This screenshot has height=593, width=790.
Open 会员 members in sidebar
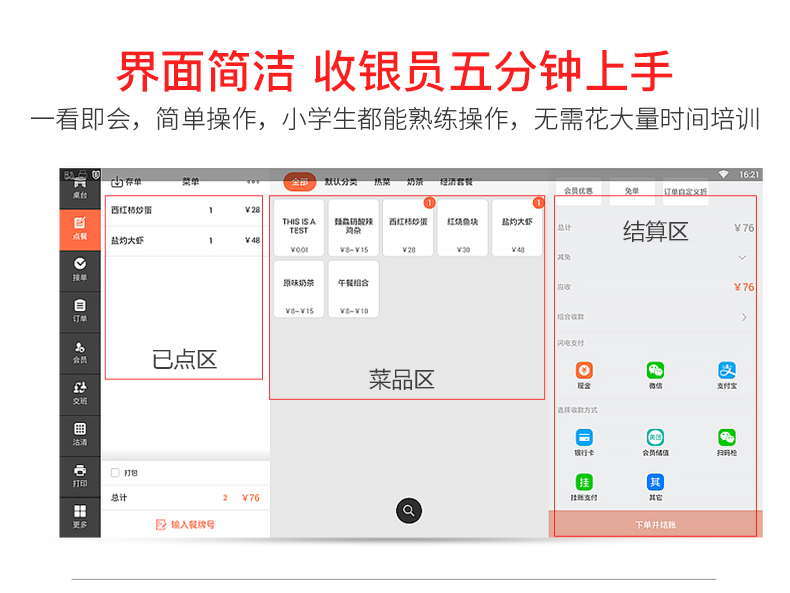[x=80, y=352]
